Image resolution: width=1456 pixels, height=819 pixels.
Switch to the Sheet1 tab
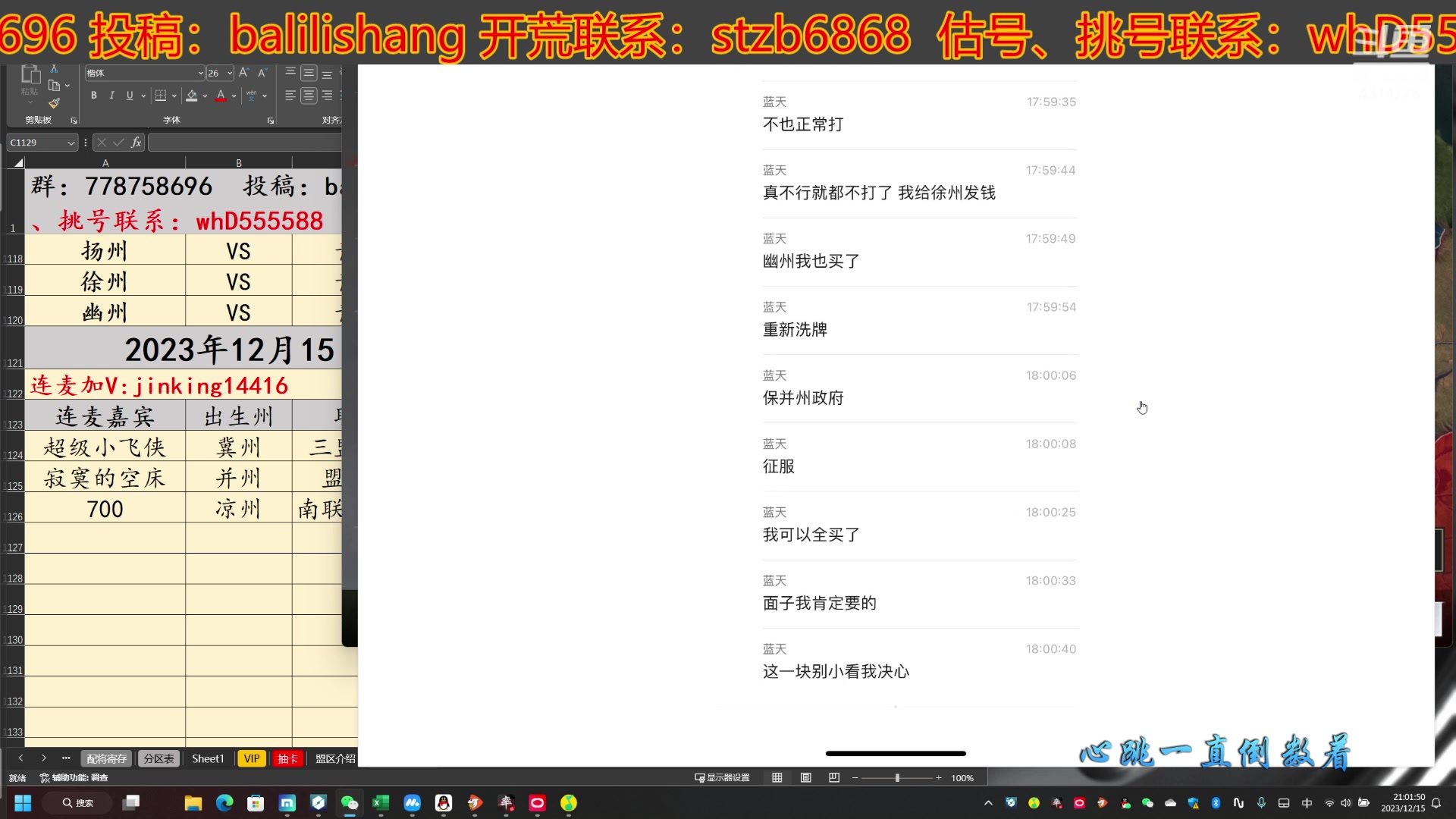pos(208,758)
